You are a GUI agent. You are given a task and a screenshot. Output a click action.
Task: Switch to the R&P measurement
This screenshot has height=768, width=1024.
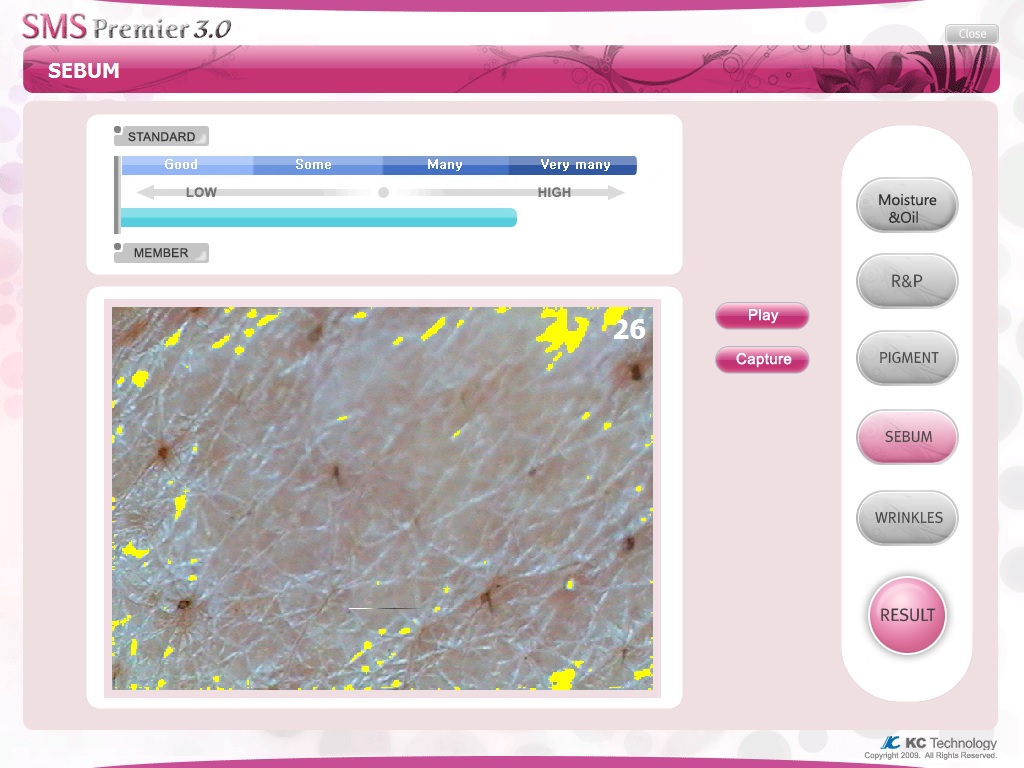point(906,281)
